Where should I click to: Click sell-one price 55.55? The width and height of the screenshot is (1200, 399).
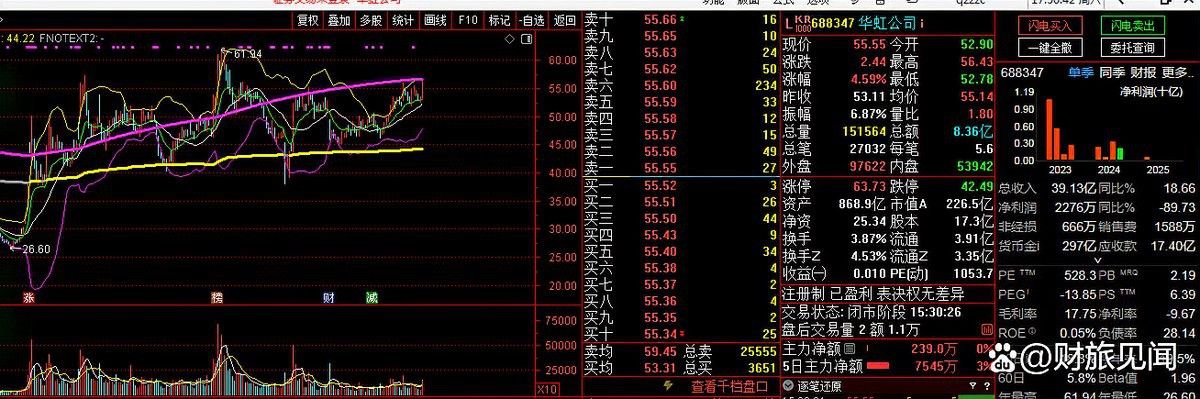(660, 168)
